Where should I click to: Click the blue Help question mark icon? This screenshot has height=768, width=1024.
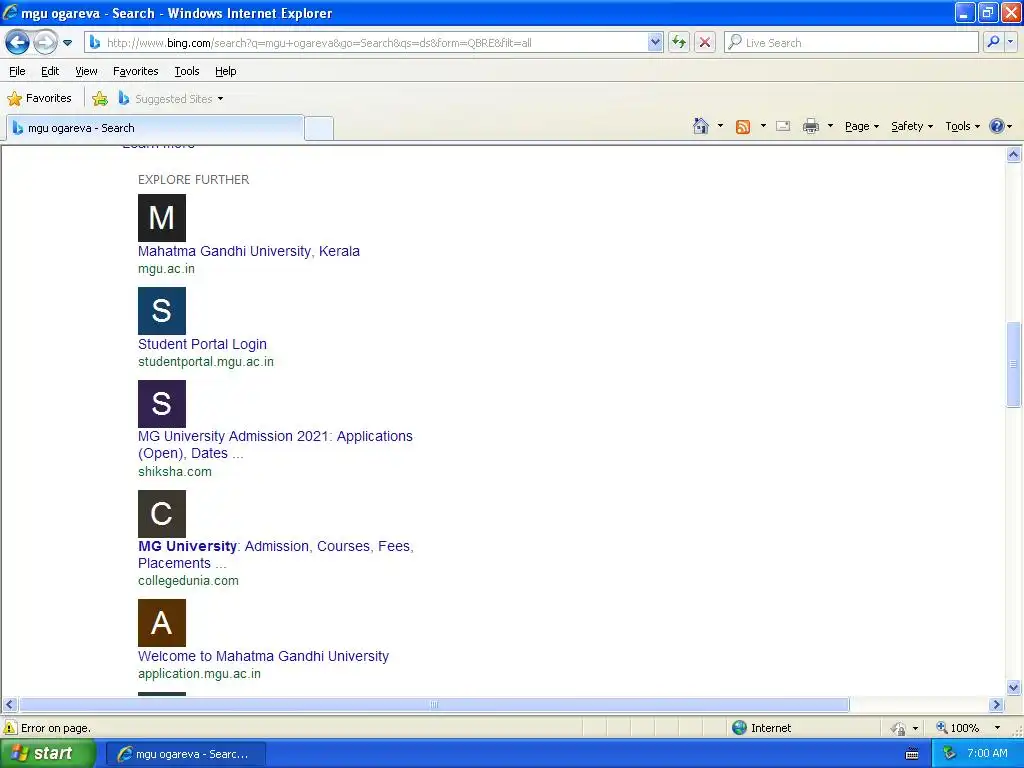click(997, 126)
